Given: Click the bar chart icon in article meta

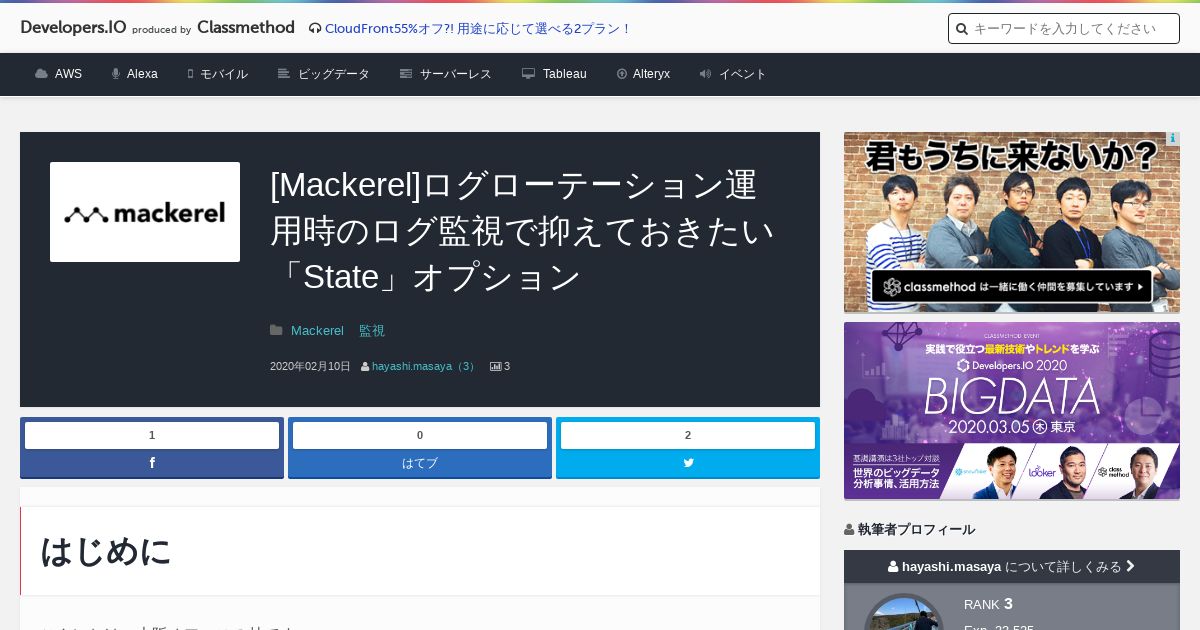Looking at the screenshot, I should pos(495,367).
